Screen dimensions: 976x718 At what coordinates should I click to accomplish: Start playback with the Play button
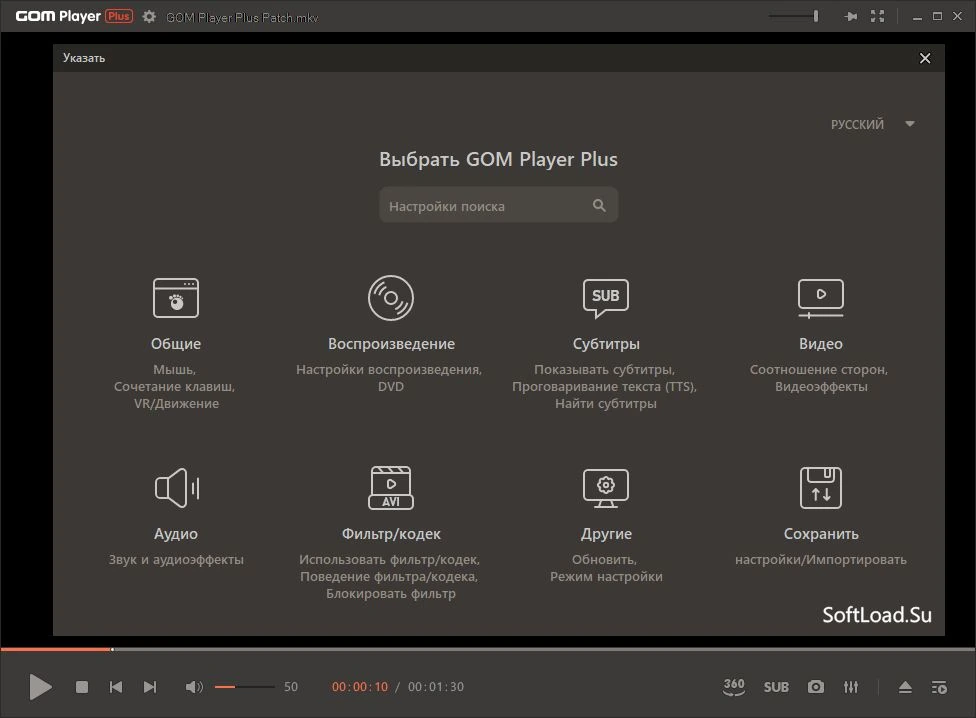click(x=40, y=687)
